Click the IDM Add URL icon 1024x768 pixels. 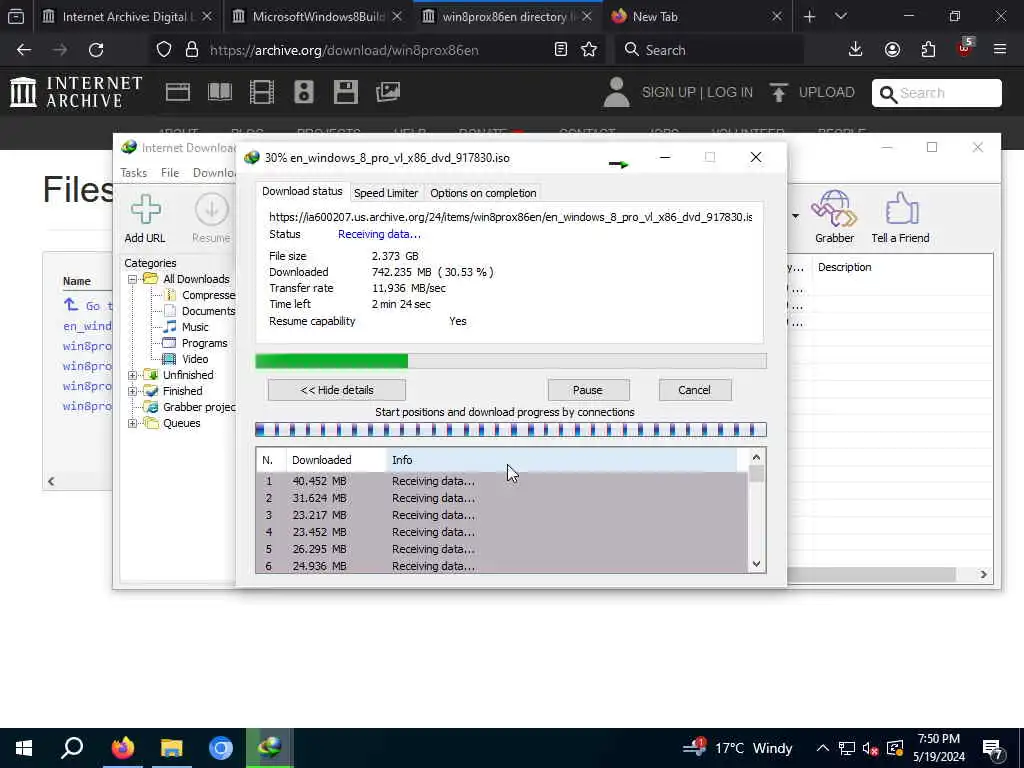click(x=145, y=210)
